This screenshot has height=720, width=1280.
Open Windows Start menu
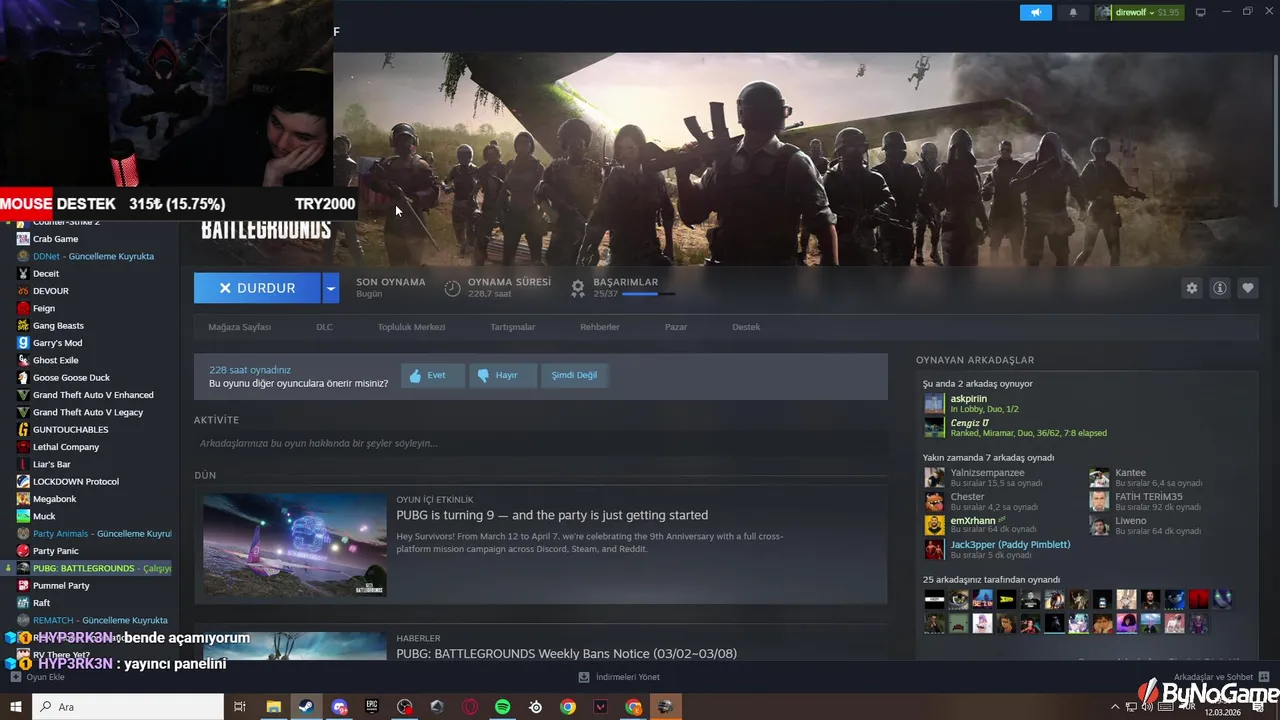(15, 707)
